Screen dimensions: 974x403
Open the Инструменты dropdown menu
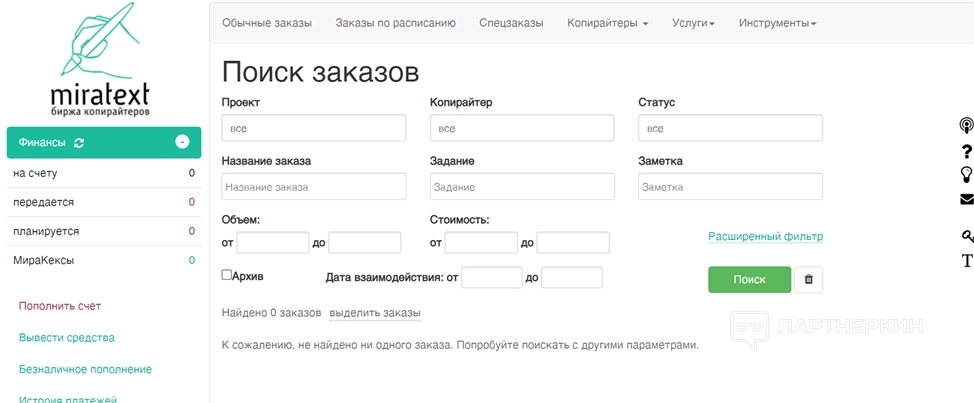[777, 23]
